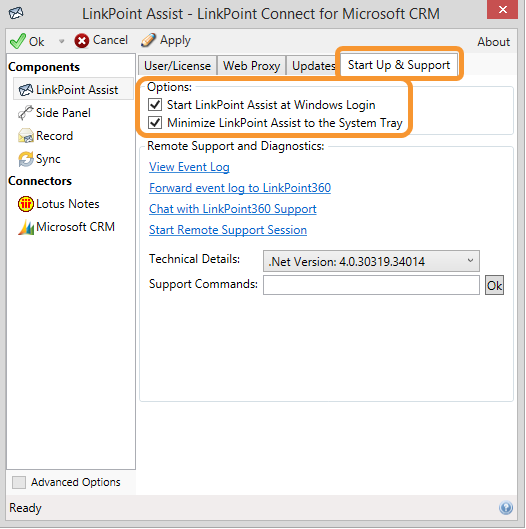Click the Apply pencil icon
Viewport: 526px width, 529px height.
pyautogui.click(x=148, y=40)
